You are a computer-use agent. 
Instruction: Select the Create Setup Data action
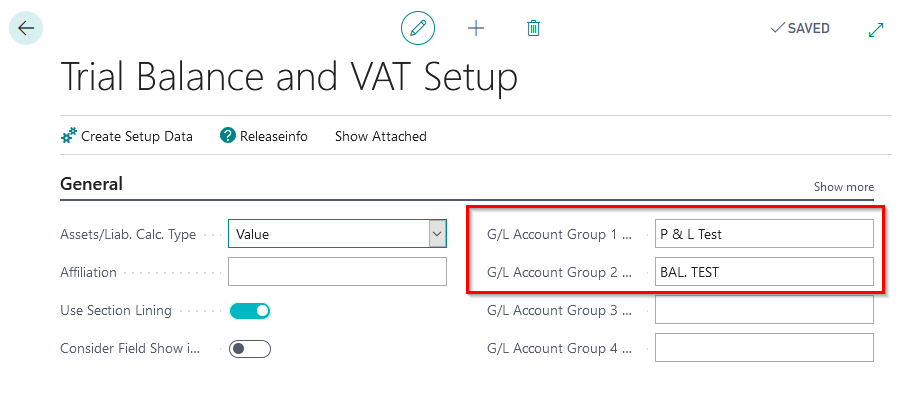pos(137,136)
